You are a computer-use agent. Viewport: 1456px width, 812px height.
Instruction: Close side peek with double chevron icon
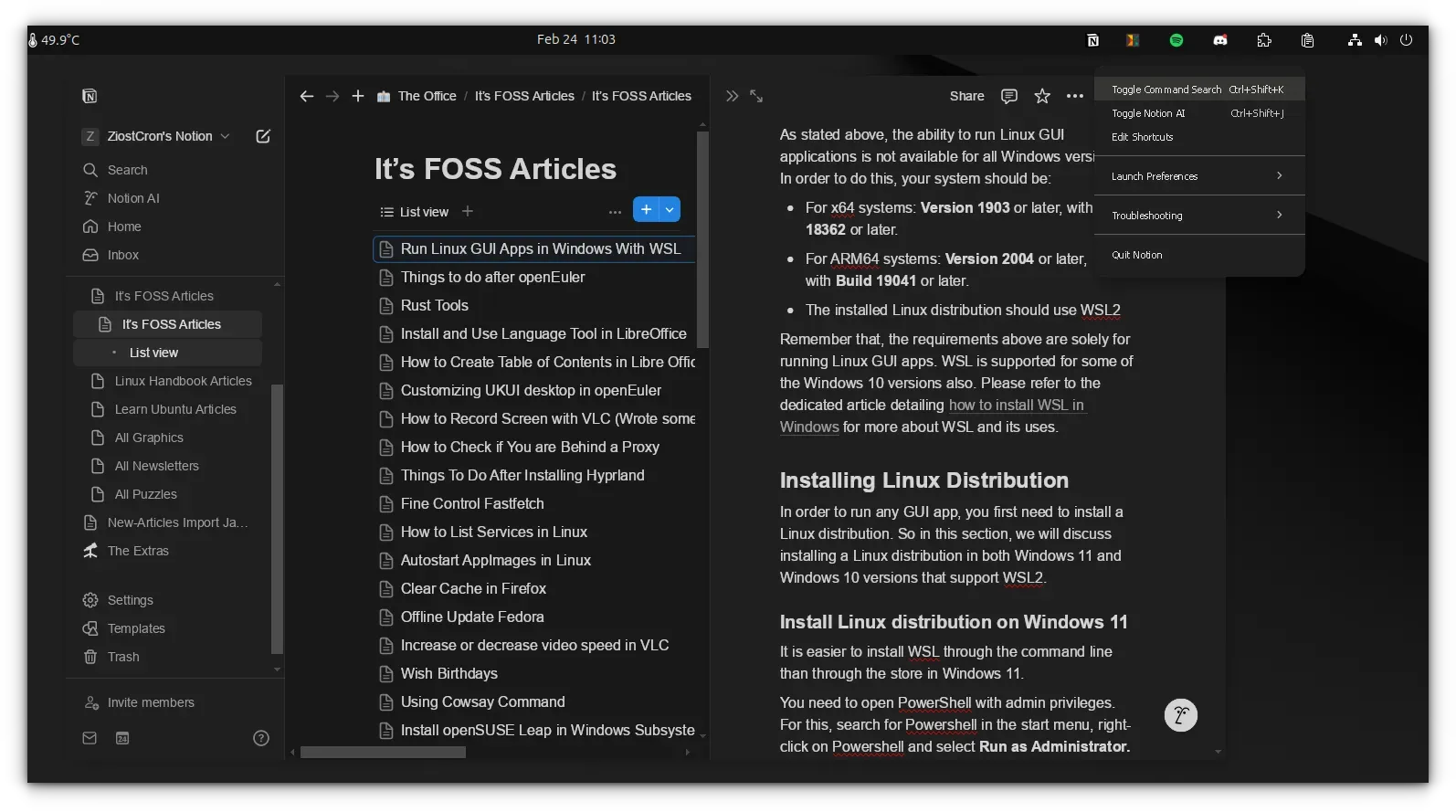click(732, 96)
